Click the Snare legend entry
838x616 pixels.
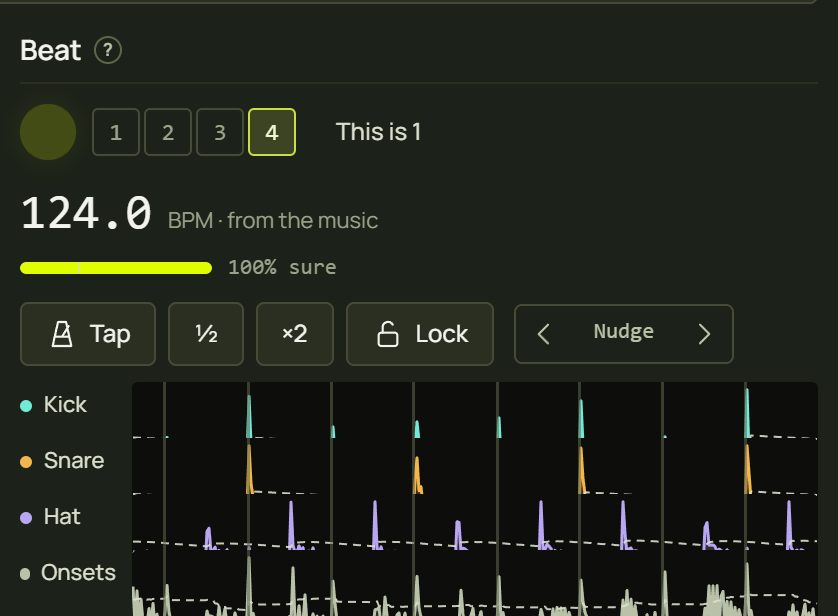[62, 461]
